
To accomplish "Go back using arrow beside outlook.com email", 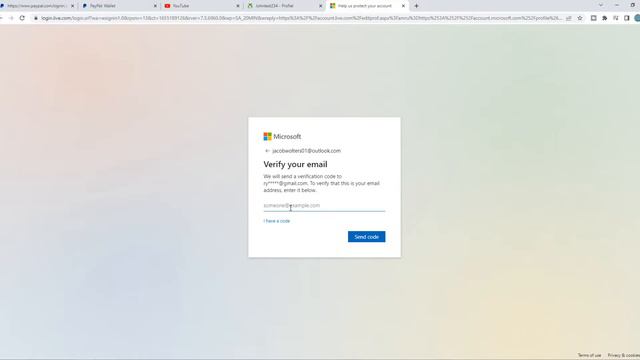I will [267, 151].
